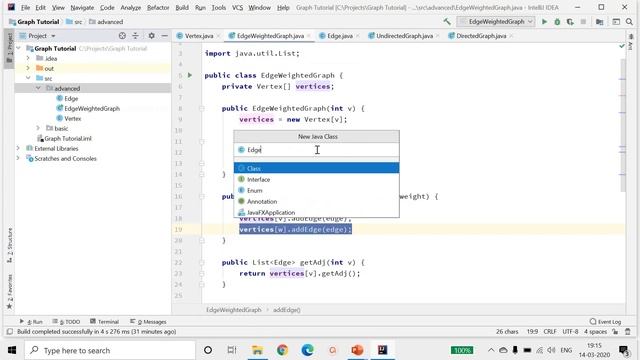Open the notification center icon
This screenshot has height=360, width=640.
[x=624, y=350]
